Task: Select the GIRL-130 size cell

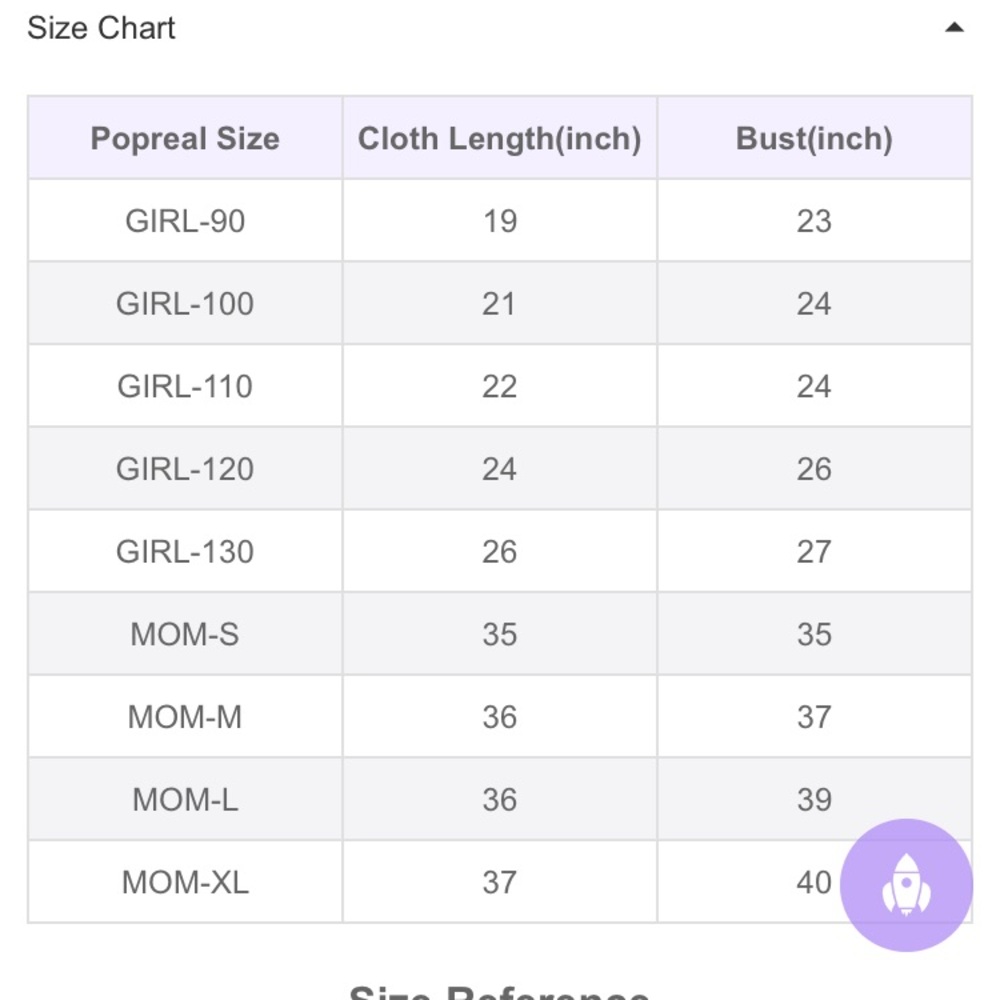Action: pyautogui.click(x=185, y=552)
